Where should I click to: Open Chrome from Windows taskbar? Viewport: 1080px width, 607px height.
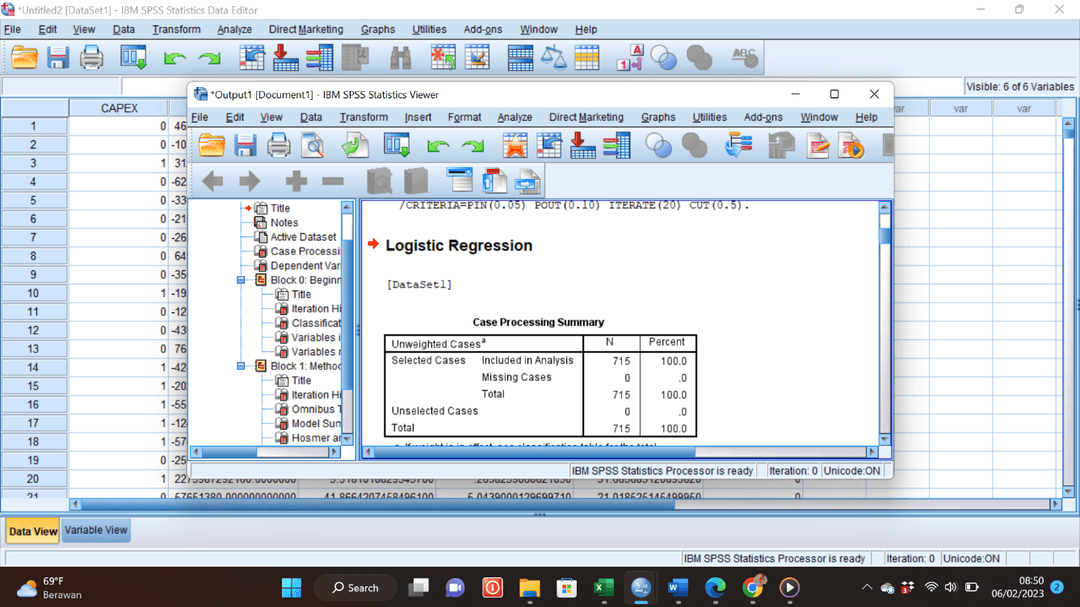coord(754,588)
